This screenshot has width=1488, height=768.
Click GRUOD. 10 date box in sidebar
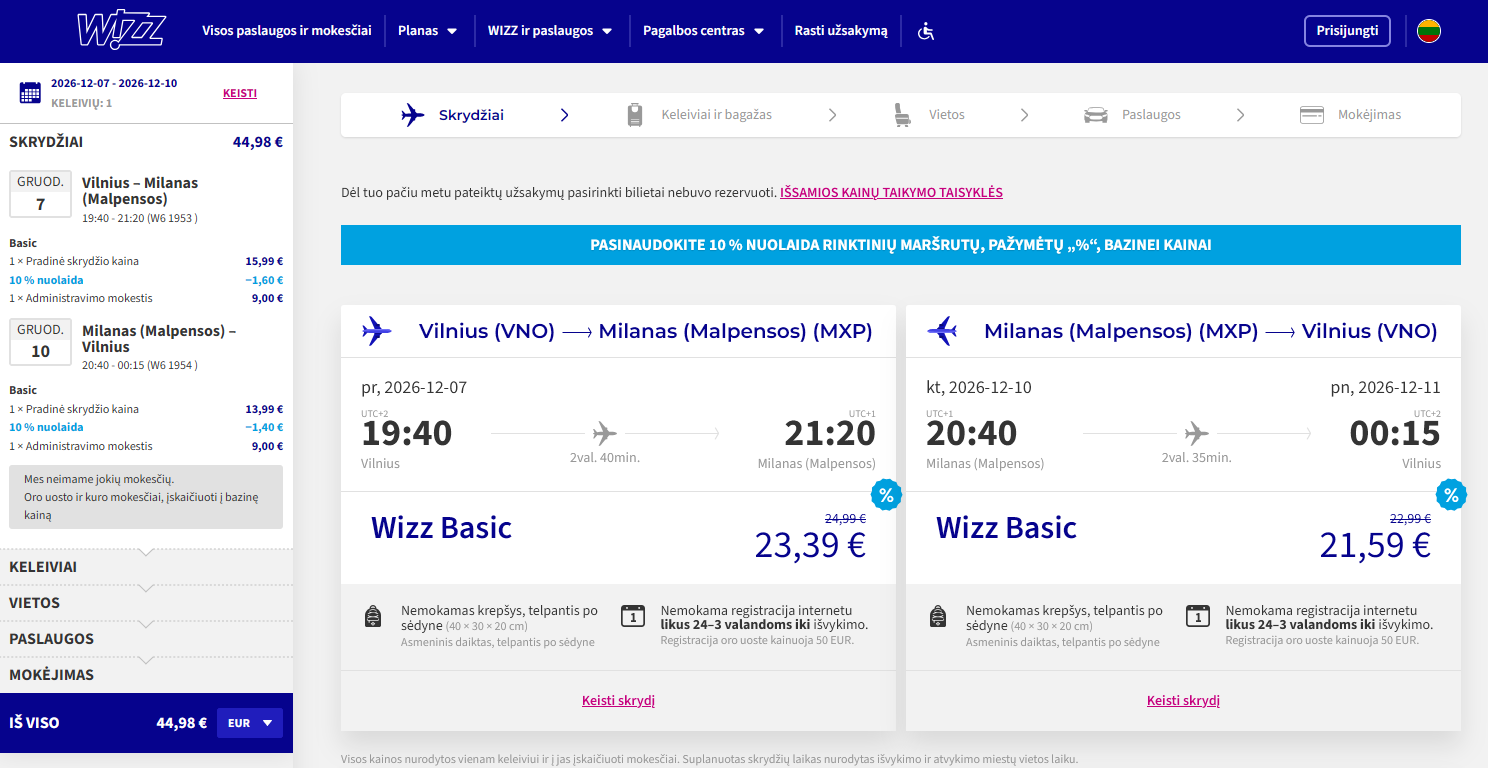(41, 342)
